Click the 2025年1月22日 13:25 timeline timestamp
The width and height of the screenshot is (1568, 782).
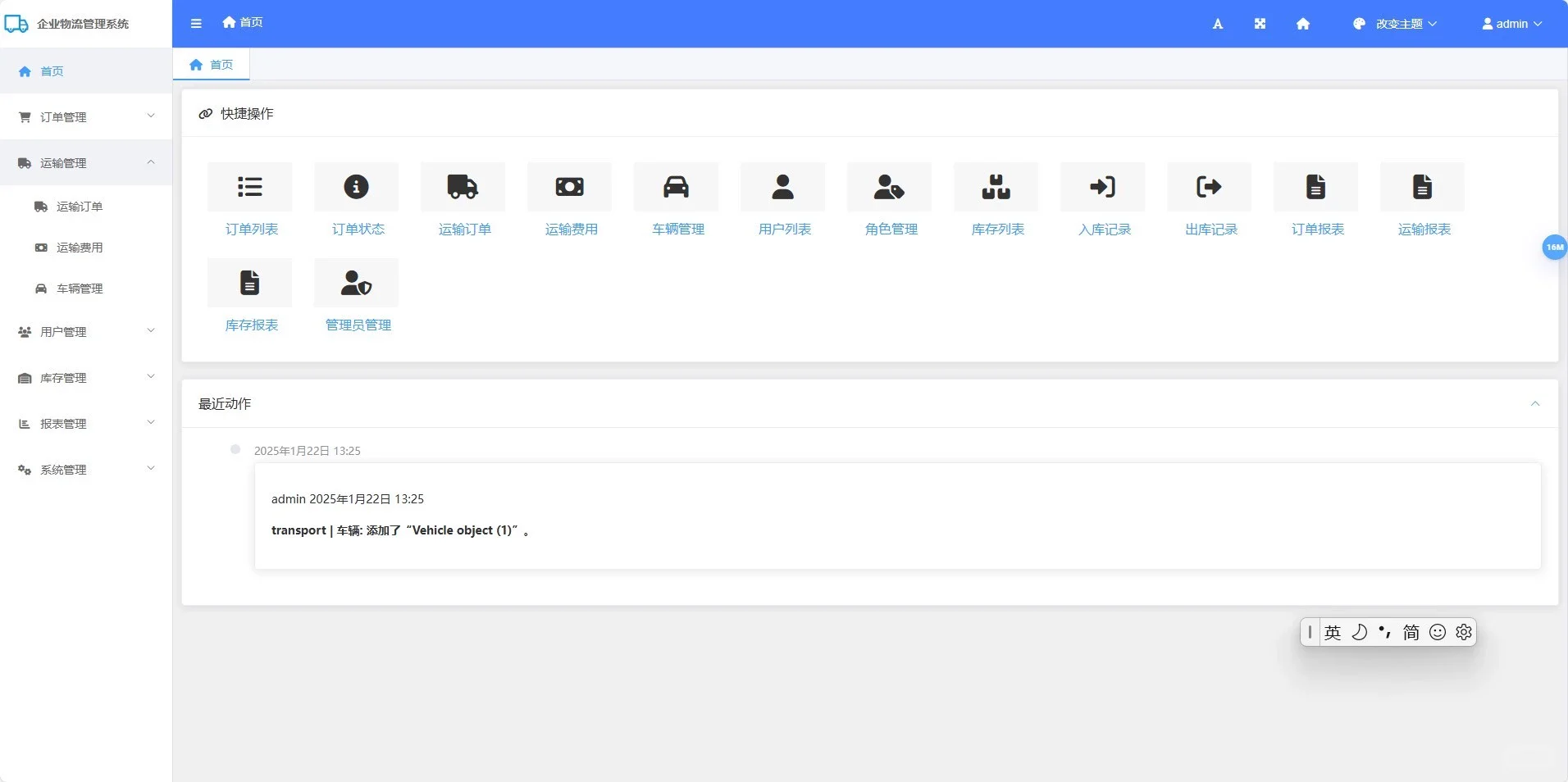point(308,451)
